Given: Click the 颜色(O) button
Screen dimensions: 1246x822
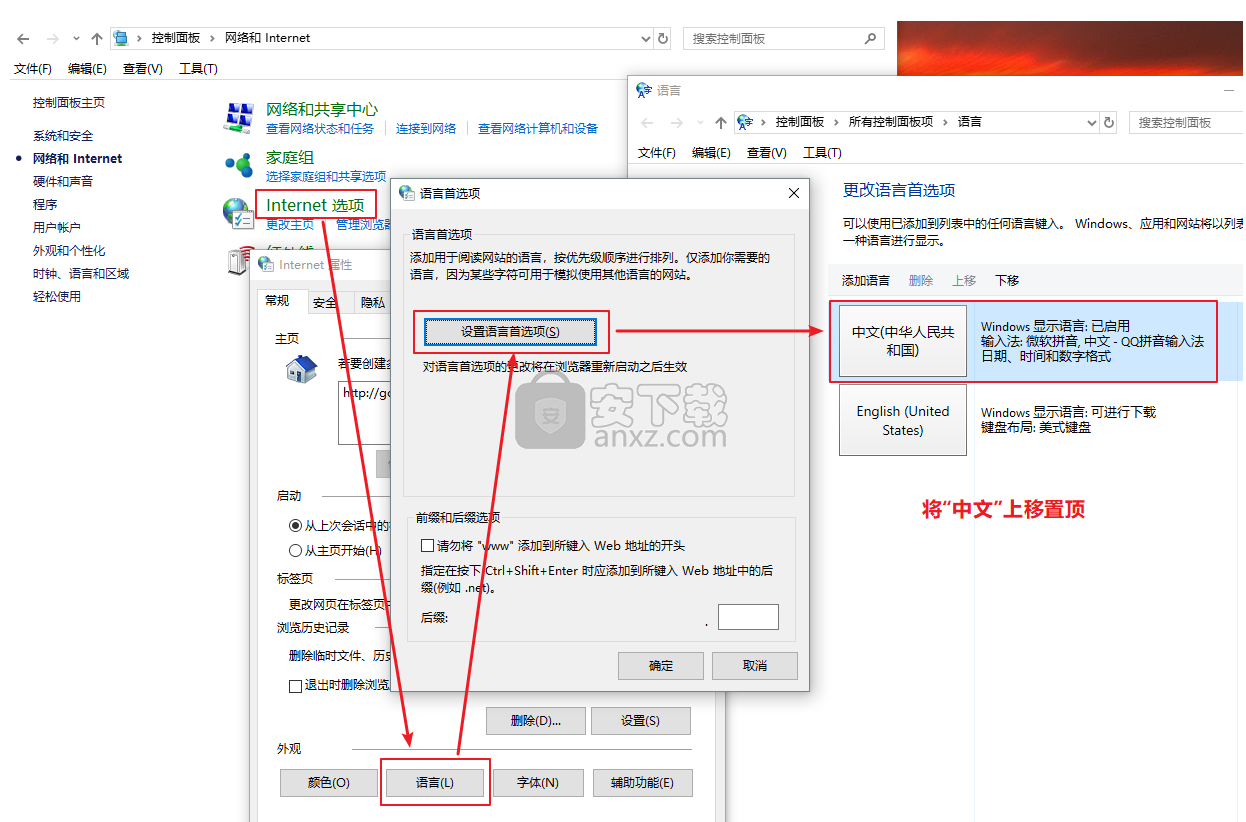Looking at the screenshot, I should (x=328, y=782).
